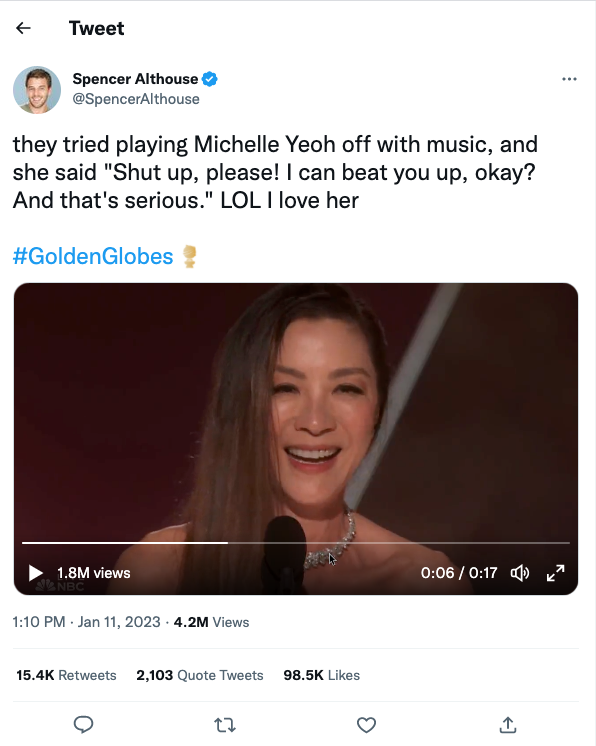Screen dimensions: 596x746
Task: Open the 1:10 PM Jan 11, 2023 timestamp
Action: coord(87,622)
